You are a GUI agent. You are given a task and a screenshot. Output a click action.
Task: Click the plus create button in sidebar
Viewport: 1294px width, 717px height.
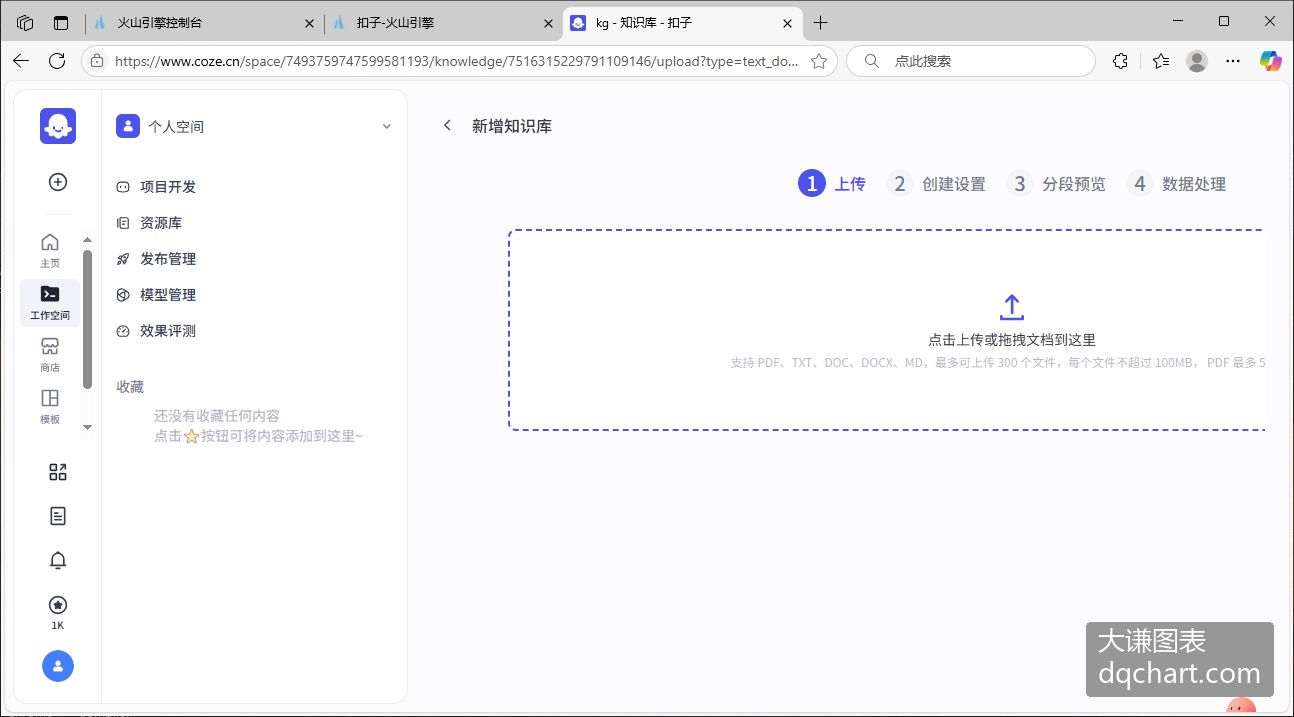click(58, 182)
